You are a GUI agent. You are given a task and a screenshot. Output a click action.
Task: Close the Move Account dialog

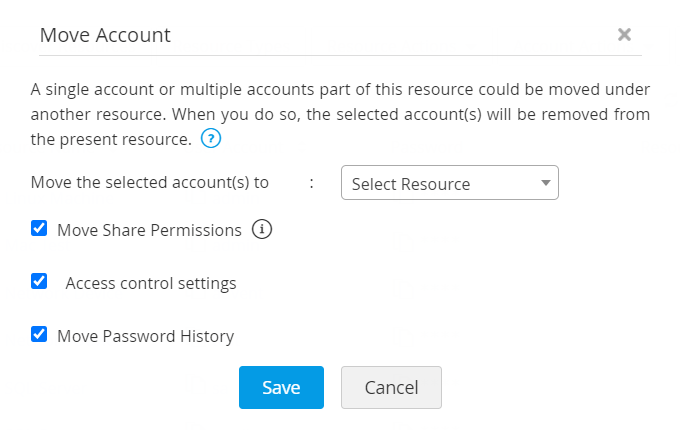pos(624,35)
